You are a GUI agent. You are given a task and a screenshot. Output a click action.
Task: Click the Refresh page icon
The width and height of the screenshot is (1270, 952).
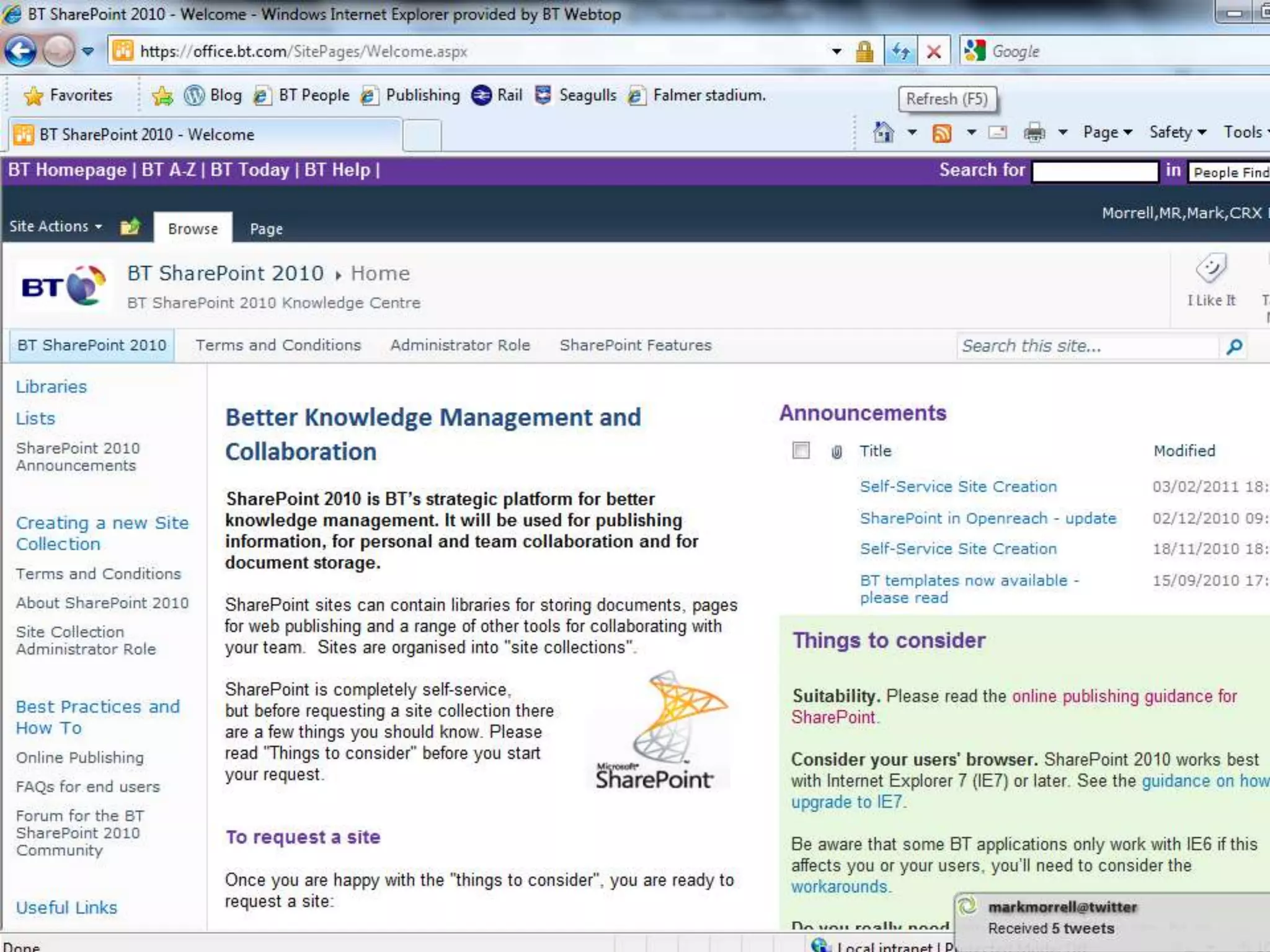900,51
